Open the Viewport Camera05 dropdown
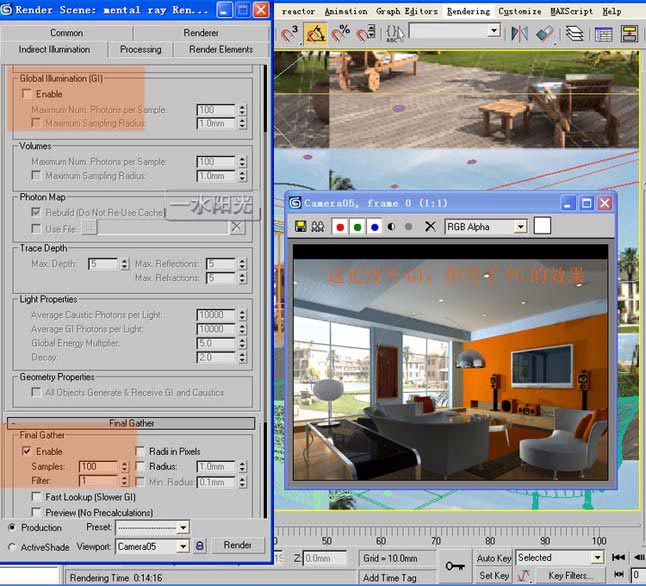 [x=183, y=546]
